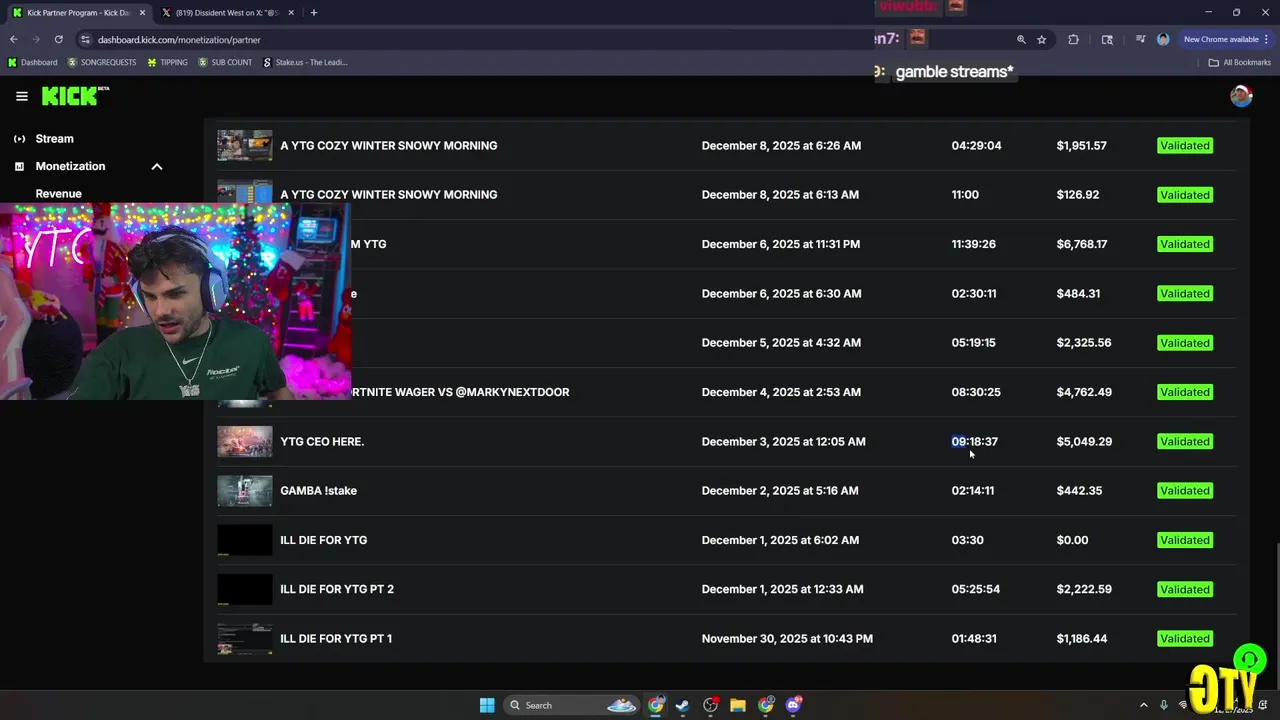The image size is (1280, 720).
Task: Bookmark this page with the star
Action: coord(1042,39)
